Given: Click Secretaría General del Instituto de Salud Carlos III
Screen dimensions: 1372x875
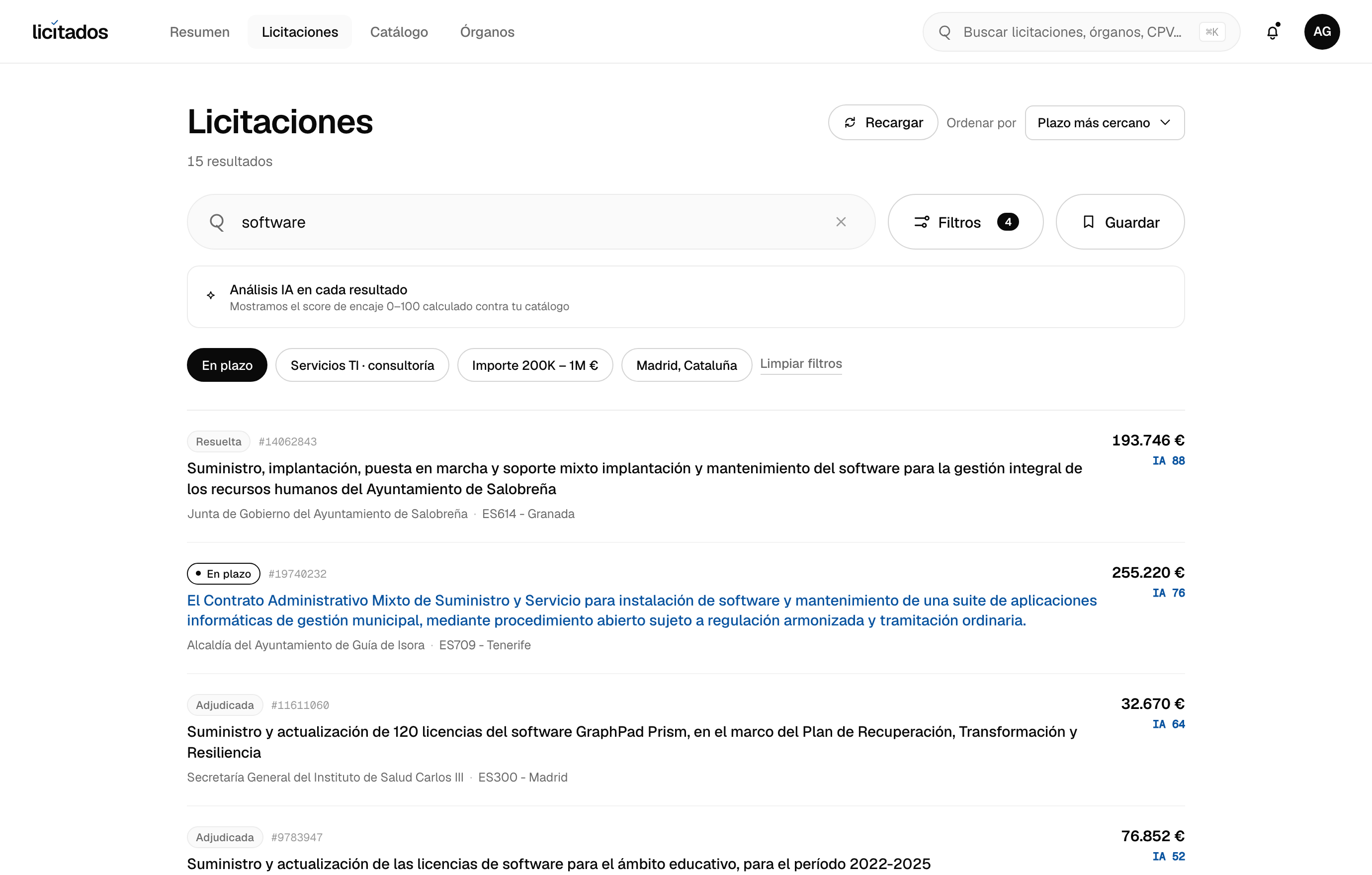Looking at the screenshot, I should [x=325, y=777].
